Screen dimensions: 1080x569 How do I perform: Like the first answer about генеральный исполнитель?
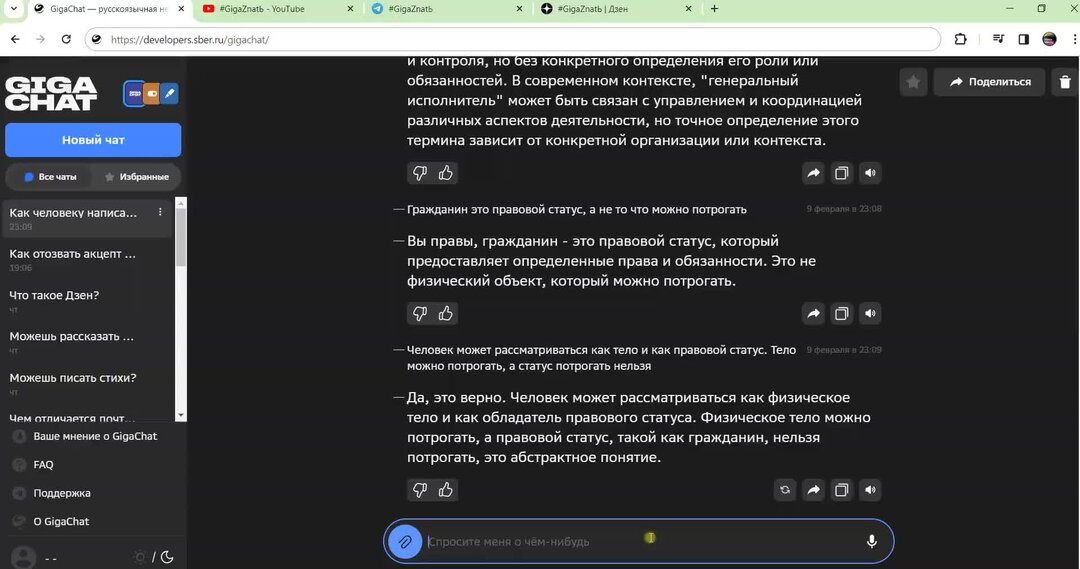point(446,173)
